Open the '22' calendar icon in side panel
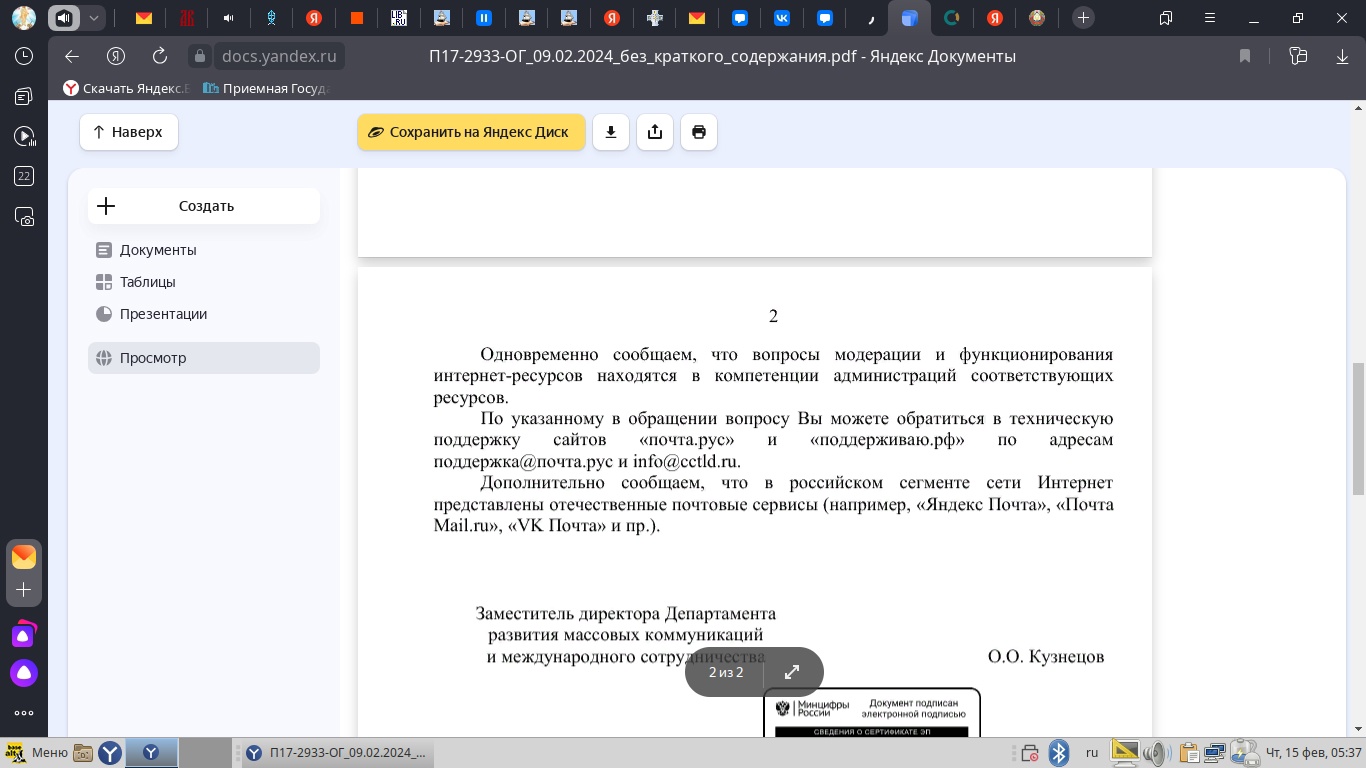The image size is (1366, 768). [24, 176]
